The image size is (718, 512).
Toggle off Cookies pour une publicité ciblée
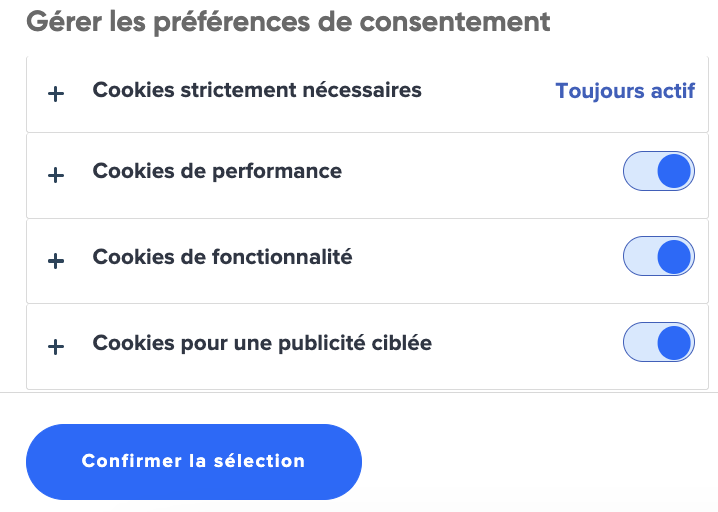(658, 342)
